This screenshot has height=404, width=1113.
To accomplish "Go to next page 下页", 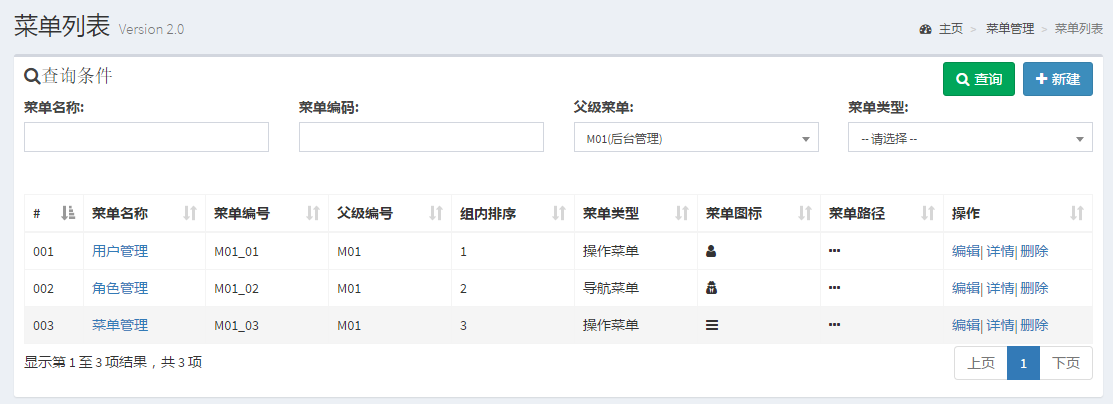I will (1066, 363).
